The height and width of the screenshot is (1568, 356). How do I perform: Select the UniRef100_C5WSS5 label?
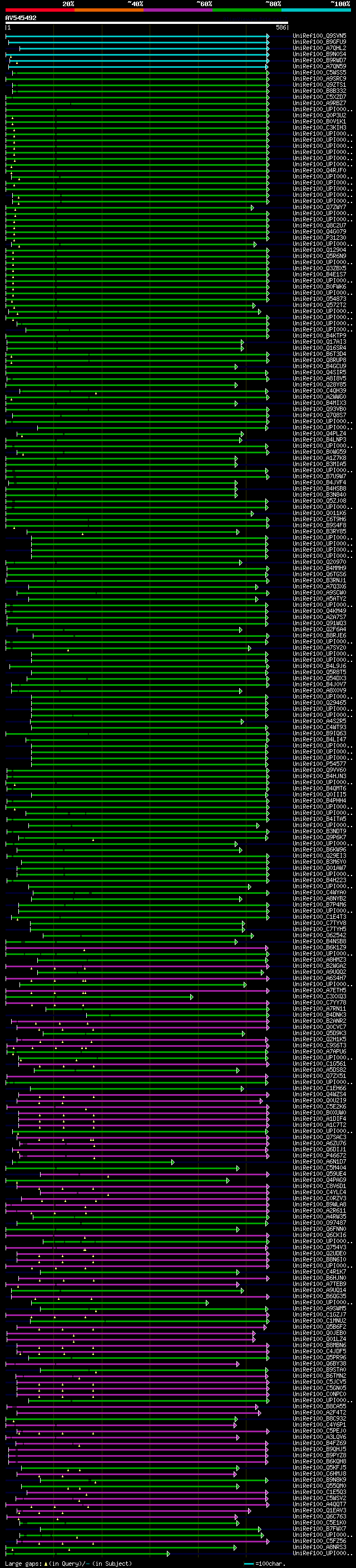[x=319, y=72]
